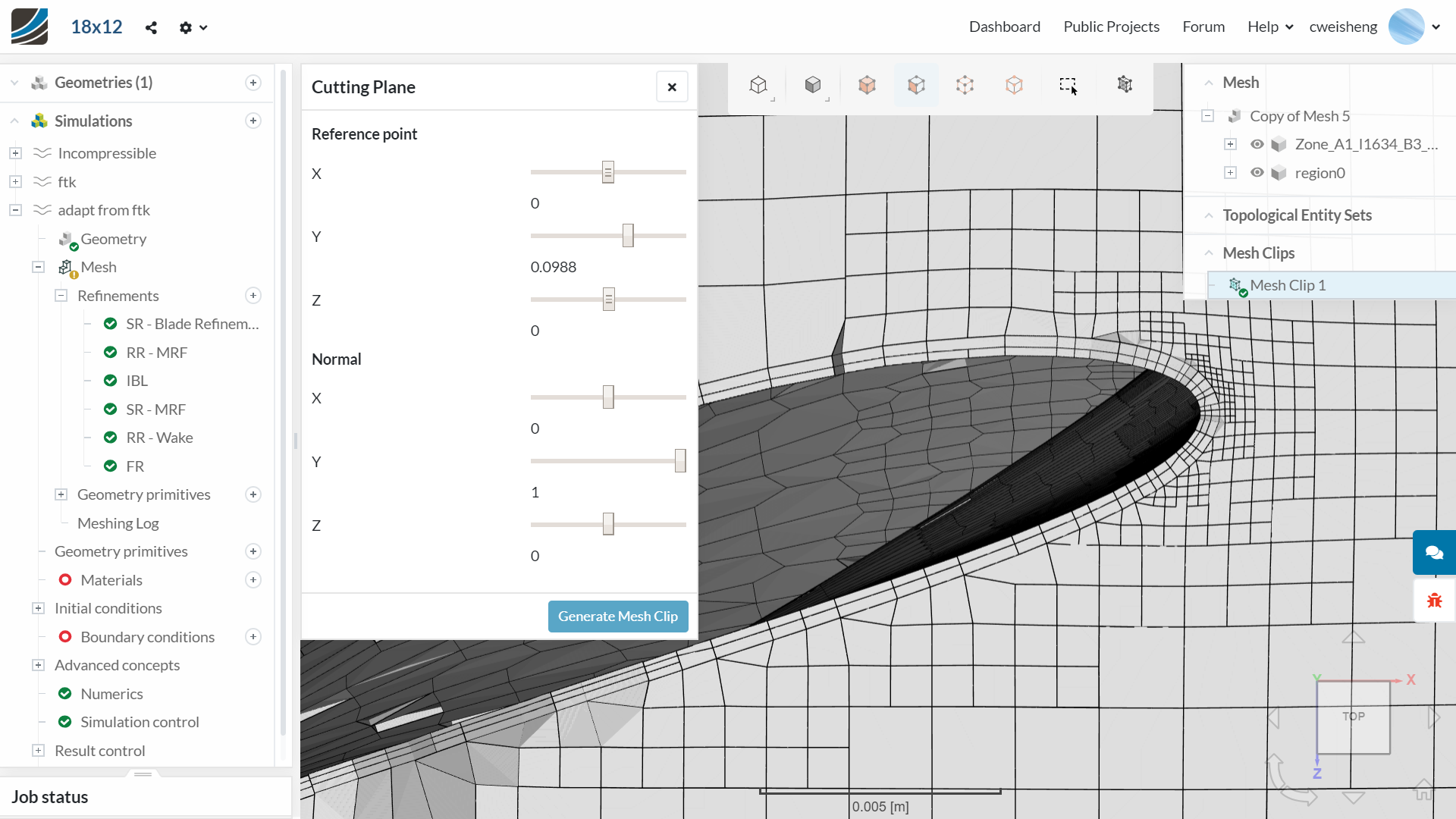Click the Generate Mesh Clip button

(617, 617)
